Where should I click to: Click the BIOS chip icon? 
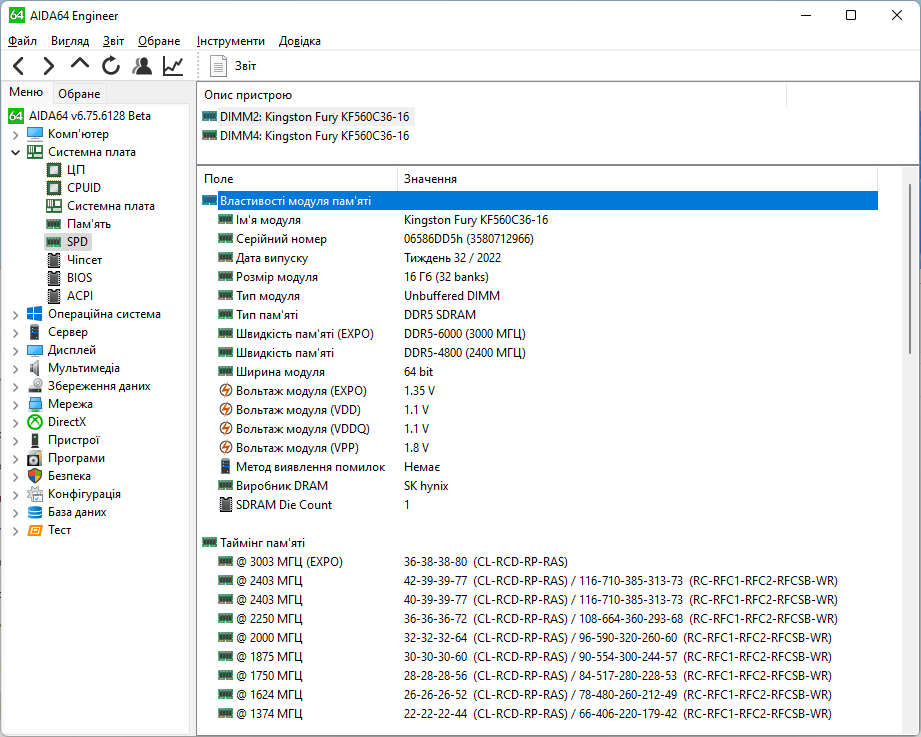53,278
